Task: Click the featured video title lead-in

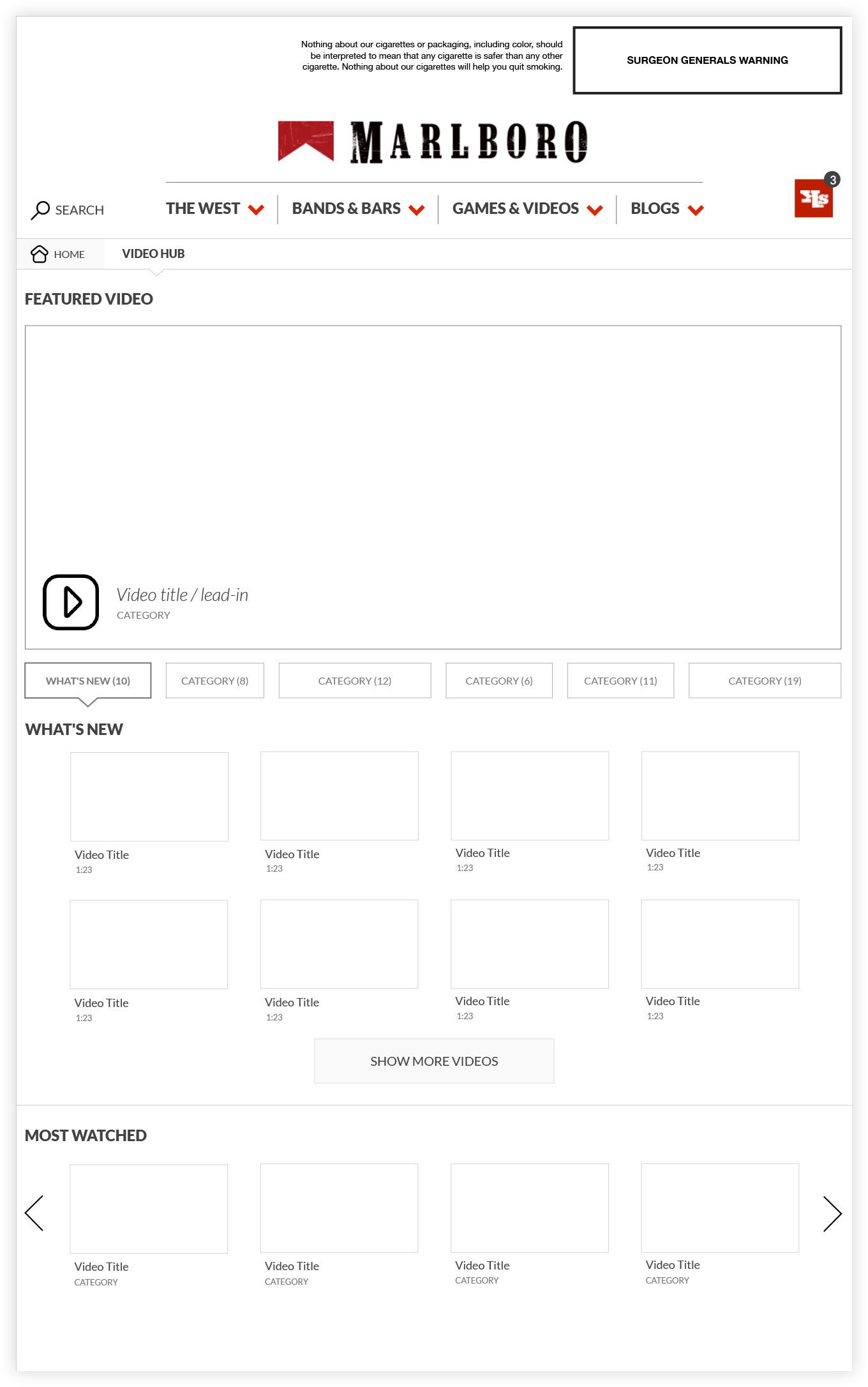Action: point(183,595)
